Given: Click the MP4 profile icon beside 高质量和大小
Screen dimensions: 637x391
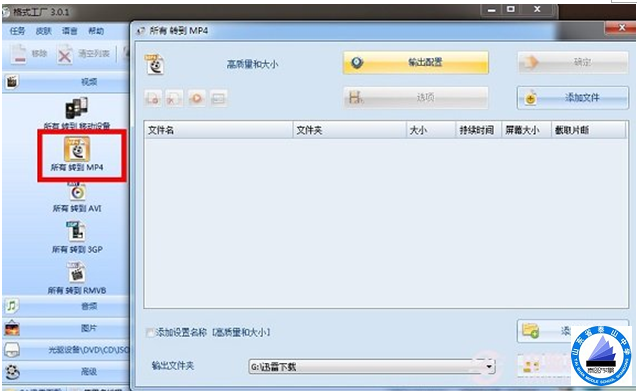Looking at the screenshot, I should coord(154,64).
